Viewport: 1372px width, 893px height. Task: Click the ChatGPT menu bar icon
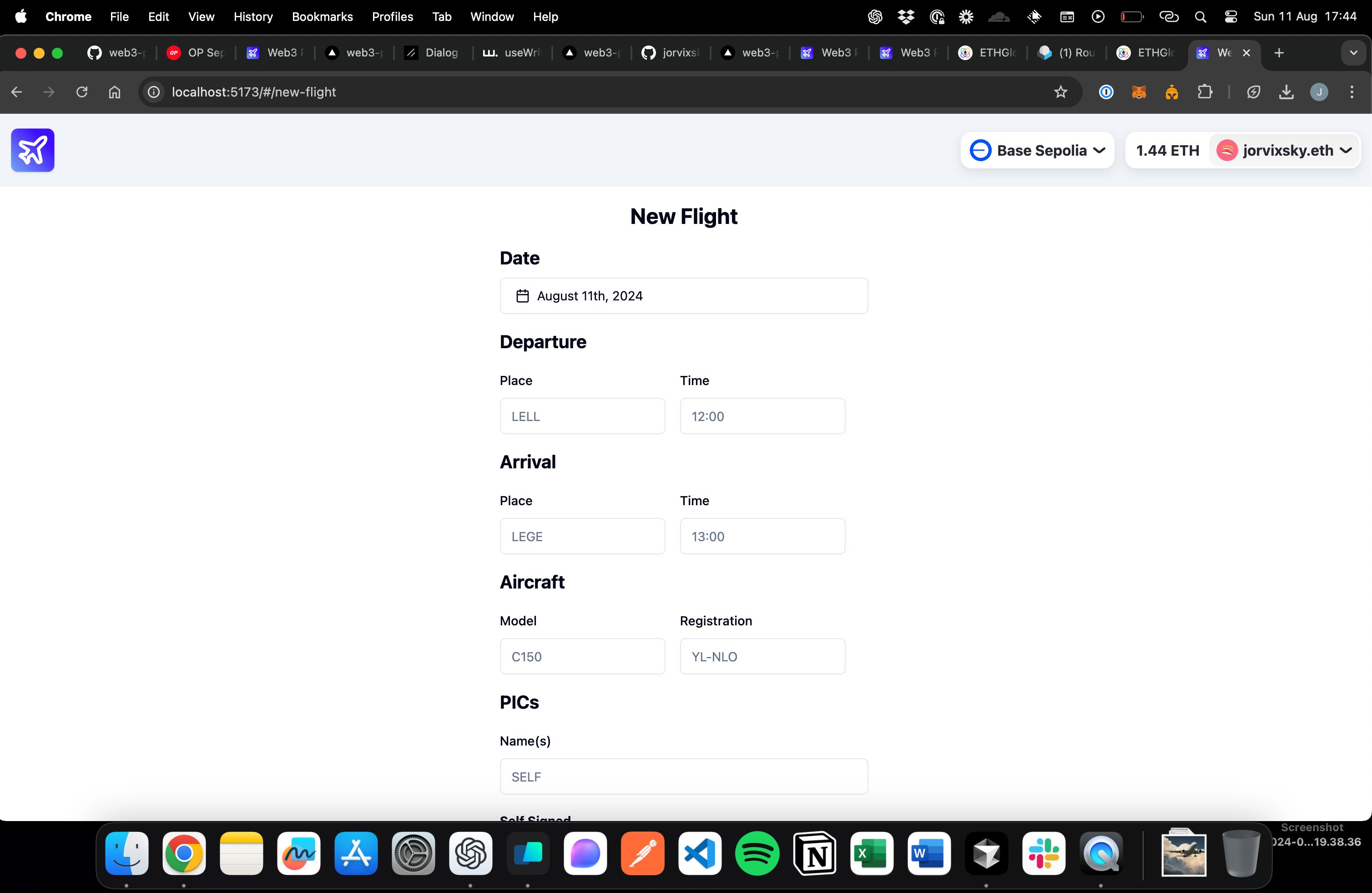(x=875, y=17)
